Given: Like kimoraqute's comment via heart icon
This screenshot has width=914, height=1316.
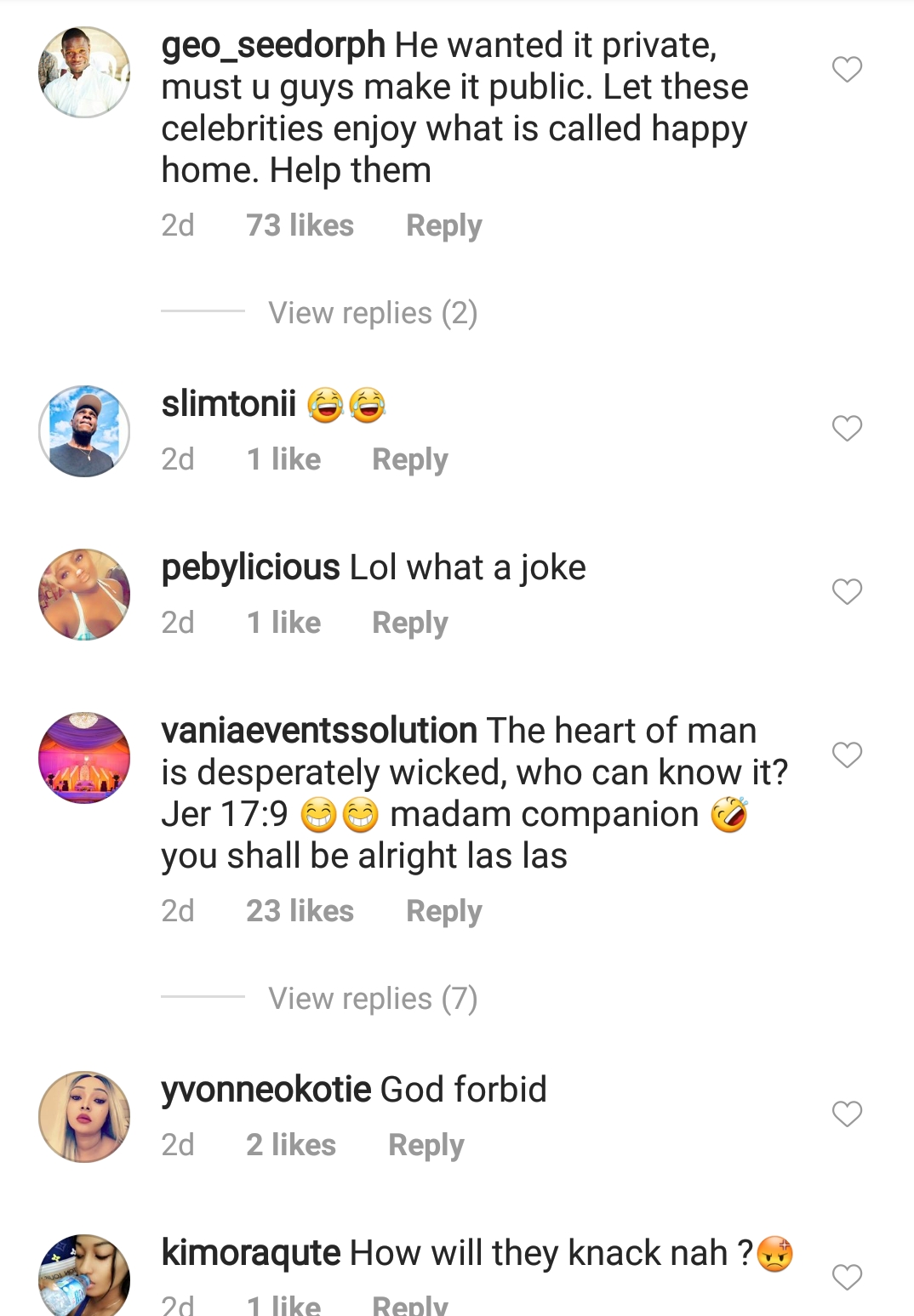Looking at the screenshot, I should point(847,1277).
